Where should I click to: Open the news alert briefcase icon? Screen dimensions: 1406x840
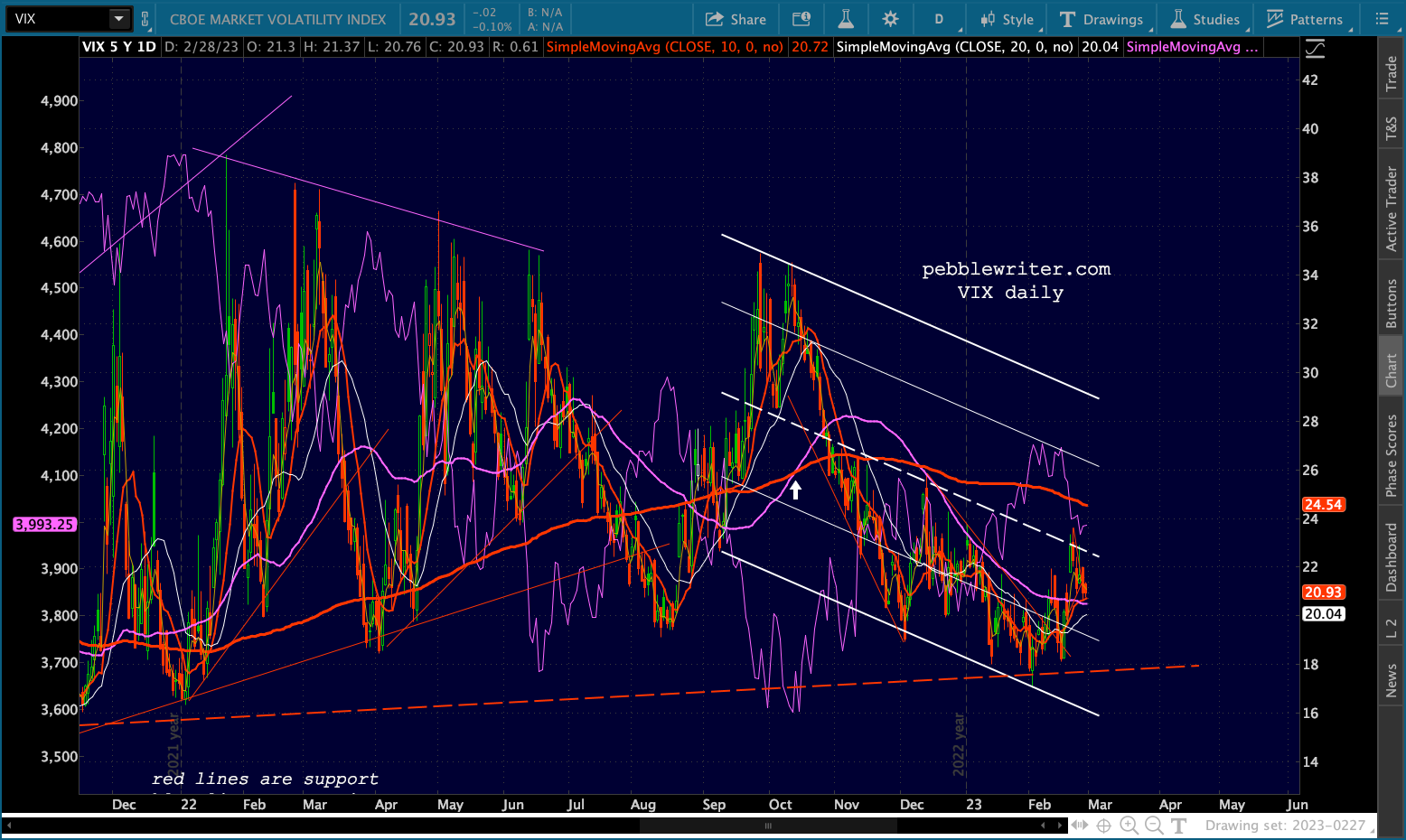point(801,19)
